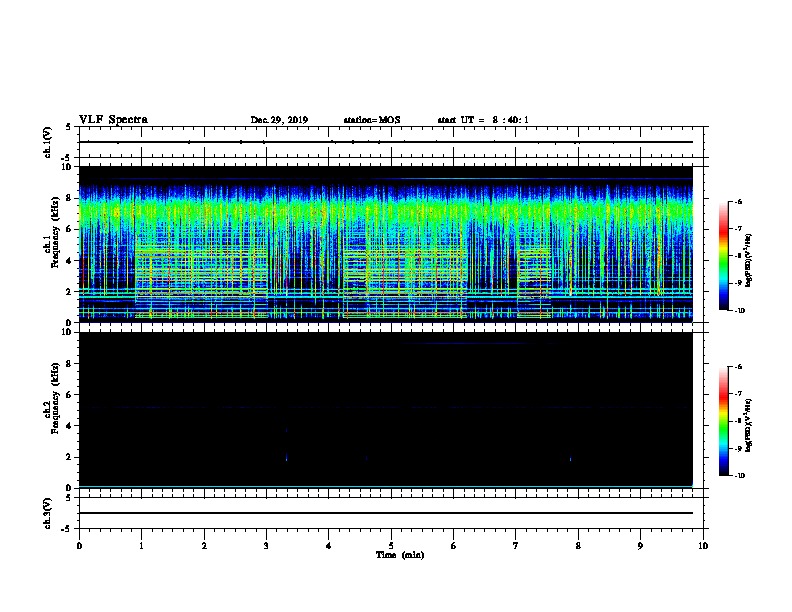Click the log(PSD) label beside ch.2 colorbar

point(748,425)
